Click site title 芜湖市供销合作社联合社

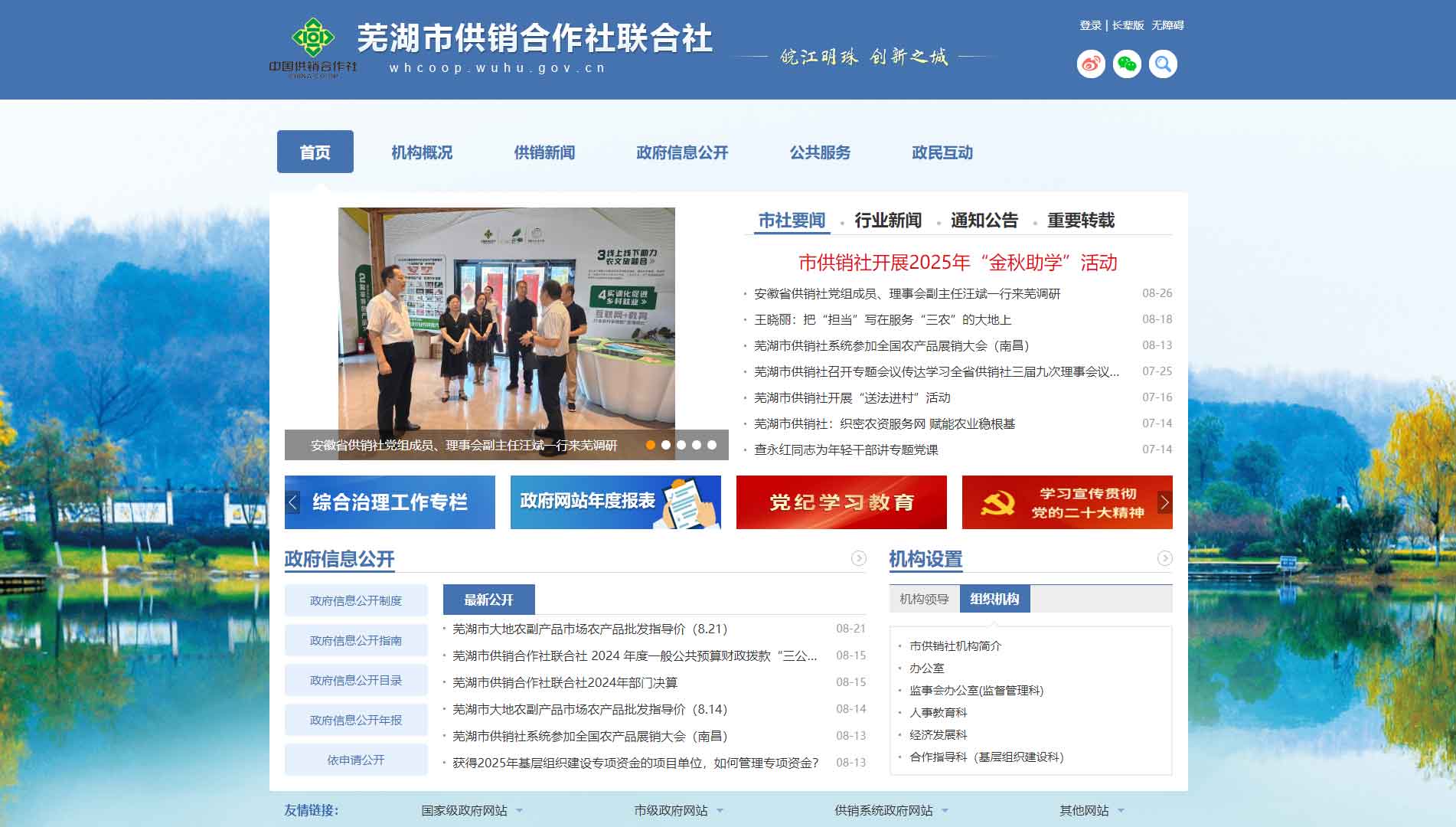(x=534, y=38)
